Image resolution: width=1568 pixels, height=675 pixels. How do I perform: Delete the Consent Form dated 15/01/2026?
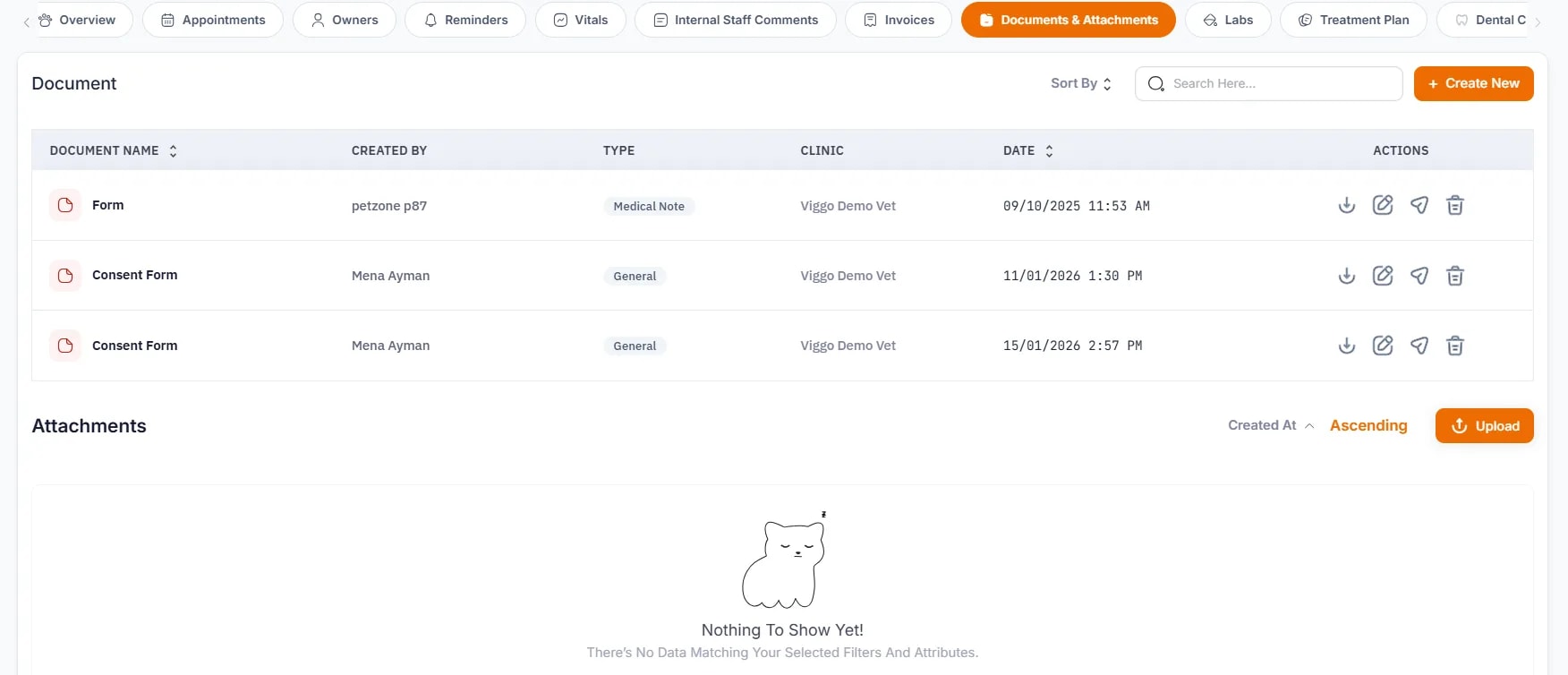(1455, 346)
